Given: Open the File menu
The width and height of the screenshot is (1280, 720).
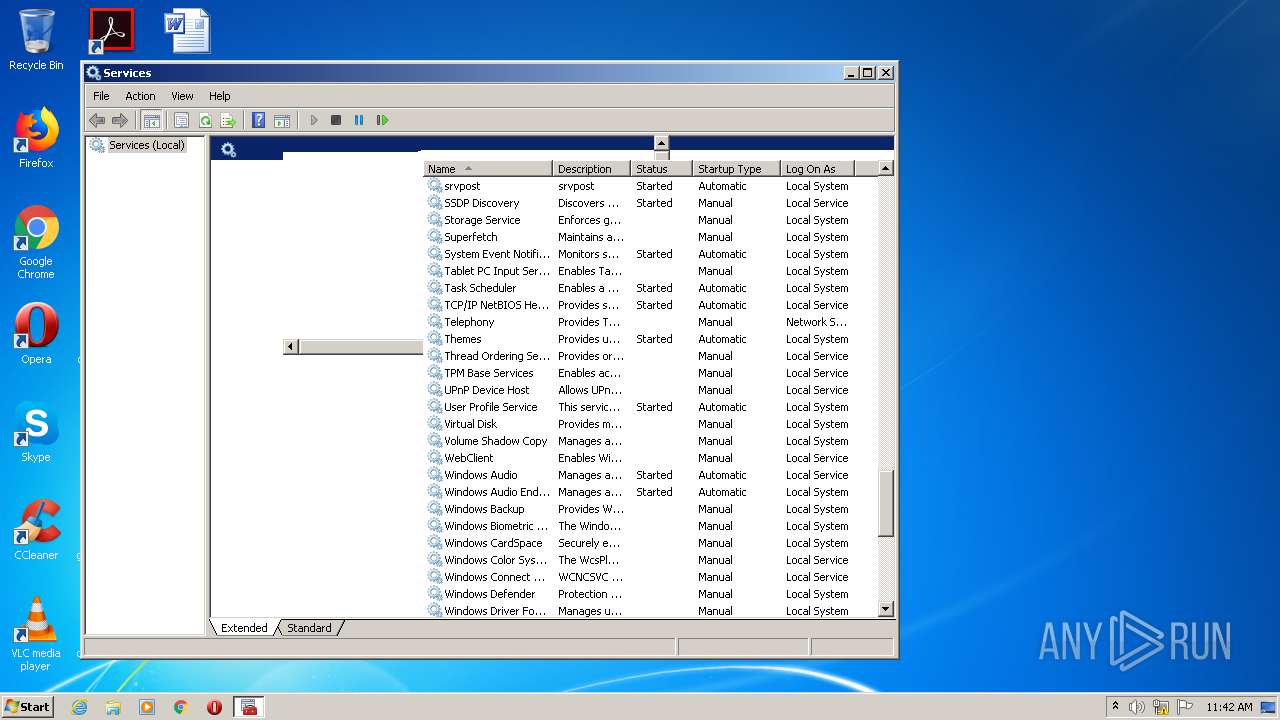Looking at the screenshot, I should 101,96.
